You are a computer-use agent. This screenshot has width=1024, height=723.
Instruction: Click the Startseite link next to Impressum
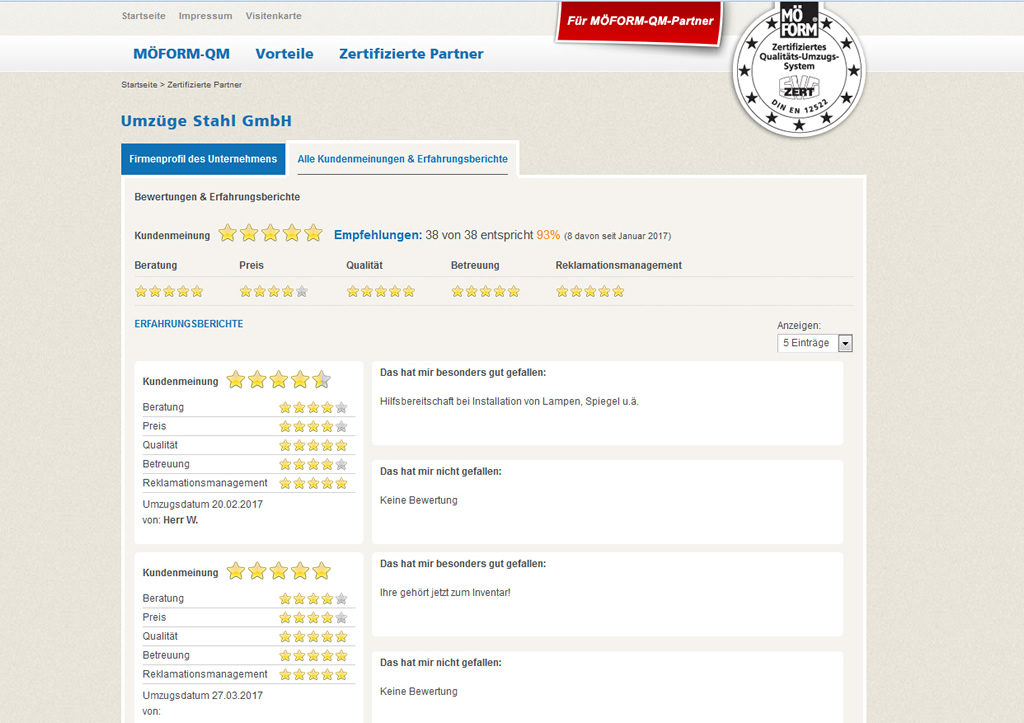(144, 16)
